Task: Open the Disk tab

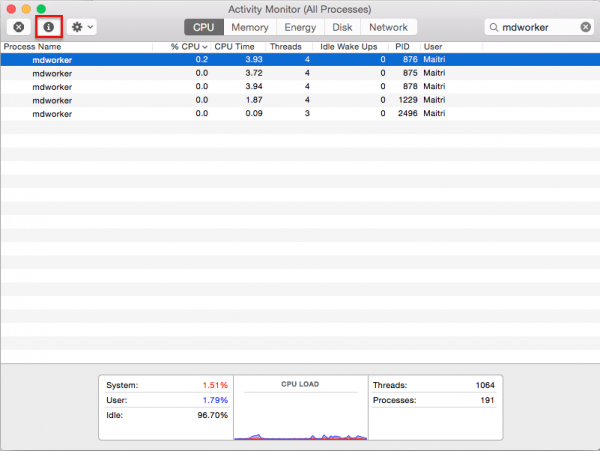Action: point(341,27)
